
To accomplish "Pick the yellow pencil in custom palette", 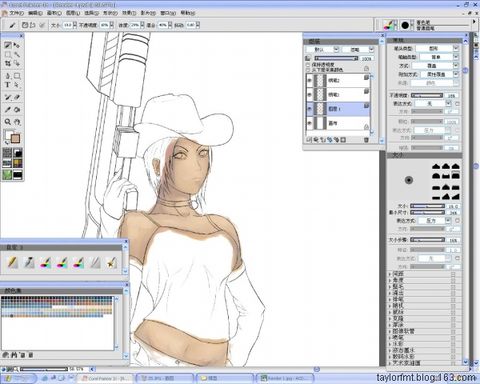I will click(x=12, y=263).
